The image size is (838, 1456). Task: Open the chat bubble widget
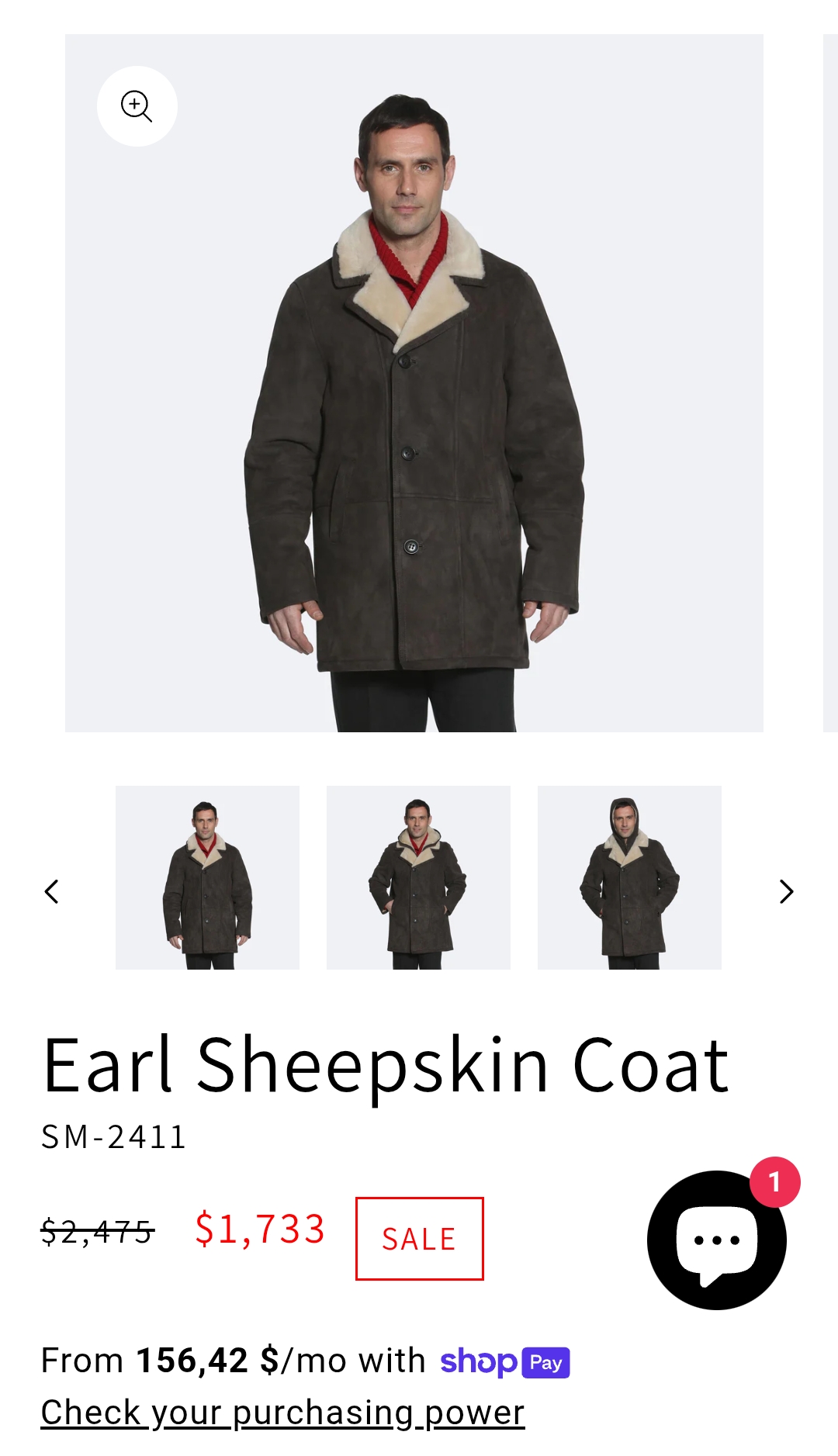[716, 1240]
